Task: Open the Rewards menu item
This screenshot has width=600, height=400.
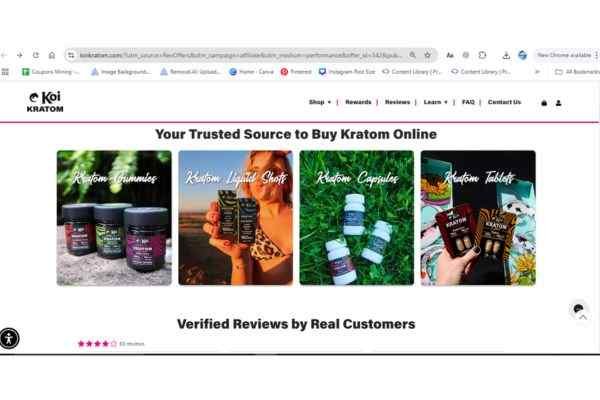Action: click(x=358, y=102)
